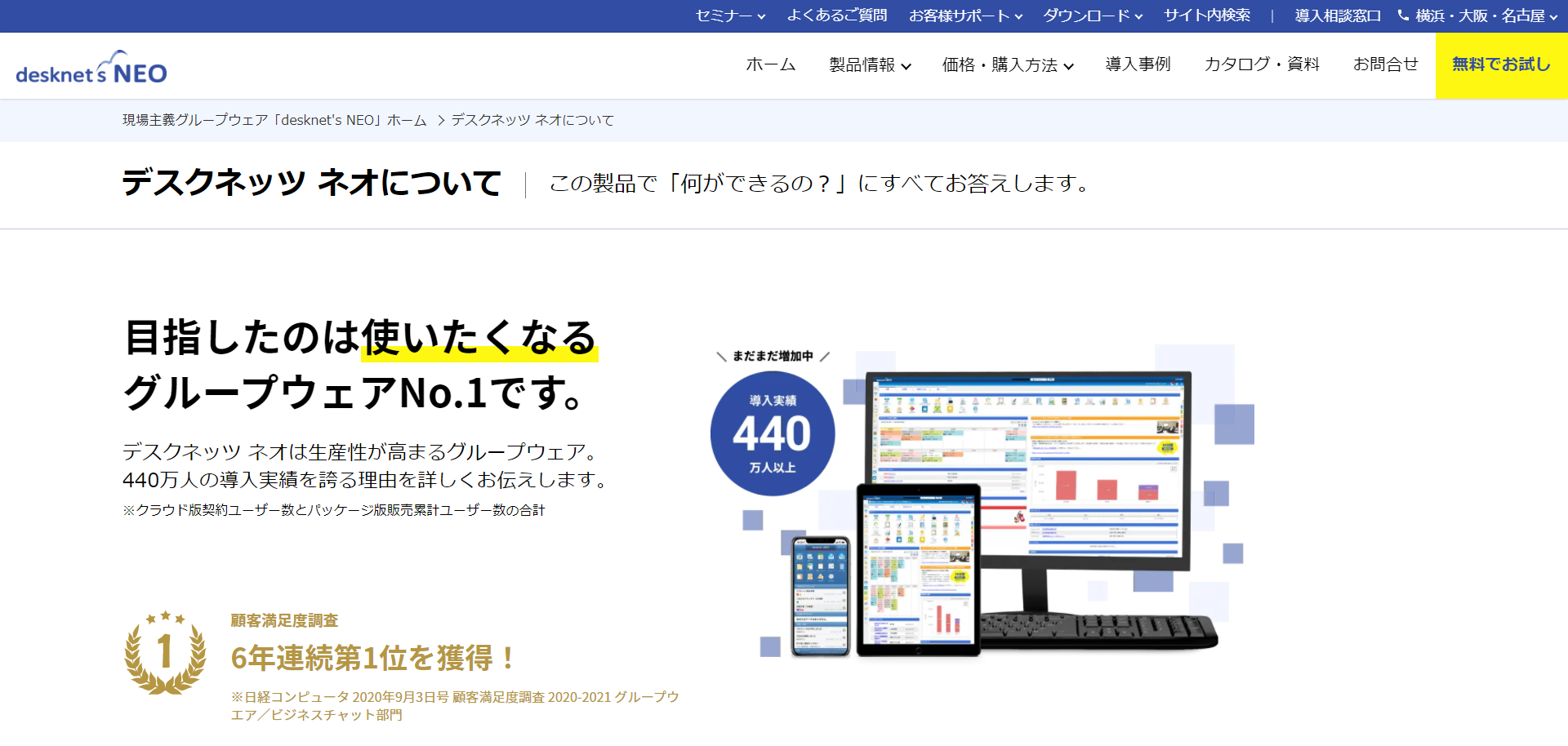The image size is (1568, 746).
Task: Click the まだまだ増加中 caption
Action: [773, 356]
